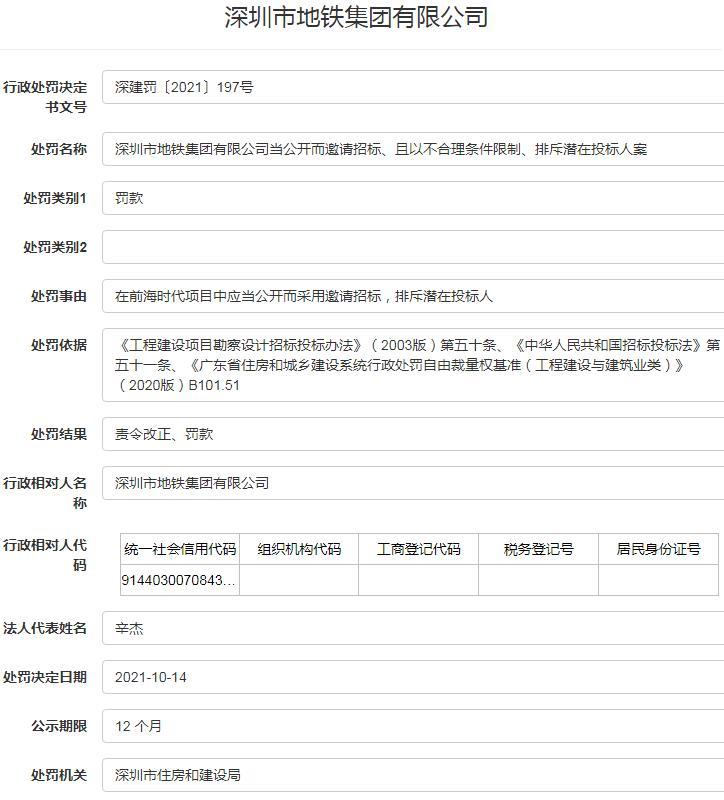
Task: Click the 处罚类别2 label
Action: (x=55, y=247)
